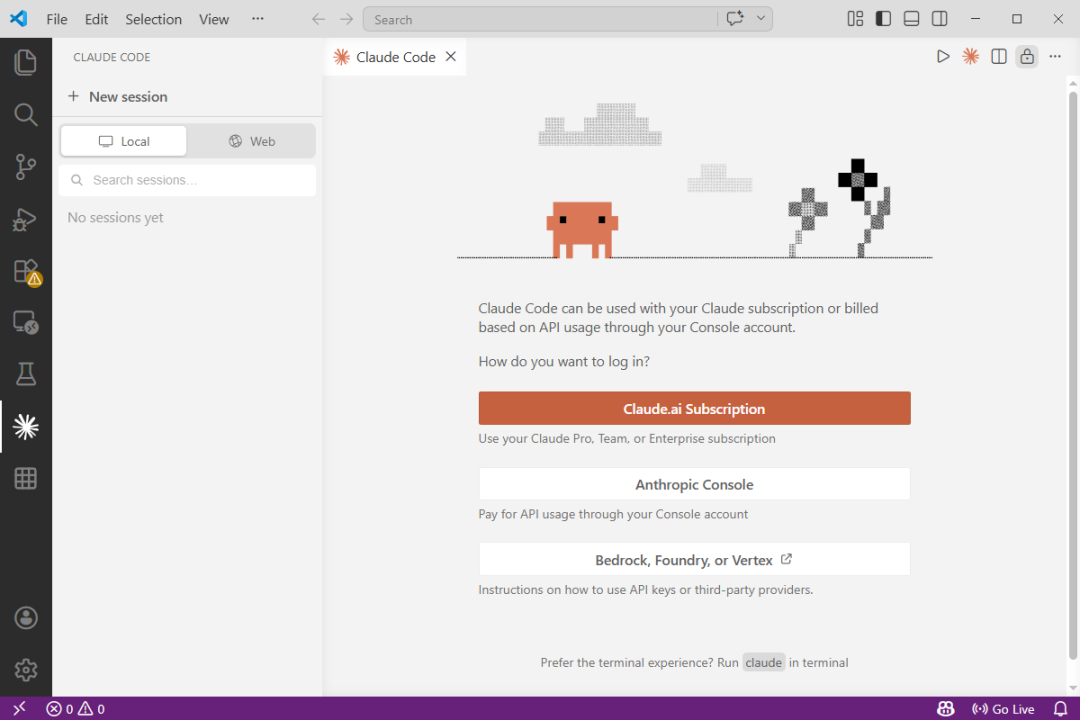Open the grid icon view in activity bar

[x=25, y=478]
